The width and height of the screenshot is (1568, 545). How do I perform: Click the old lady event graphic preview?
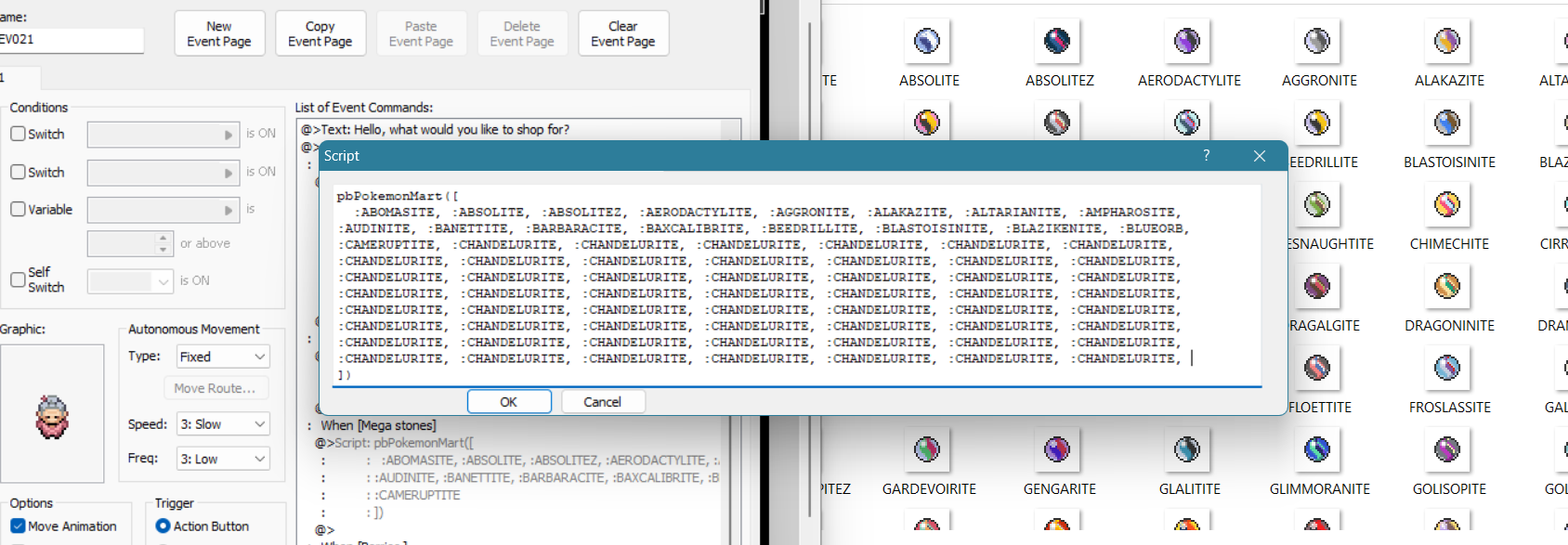tap(52, 414)
